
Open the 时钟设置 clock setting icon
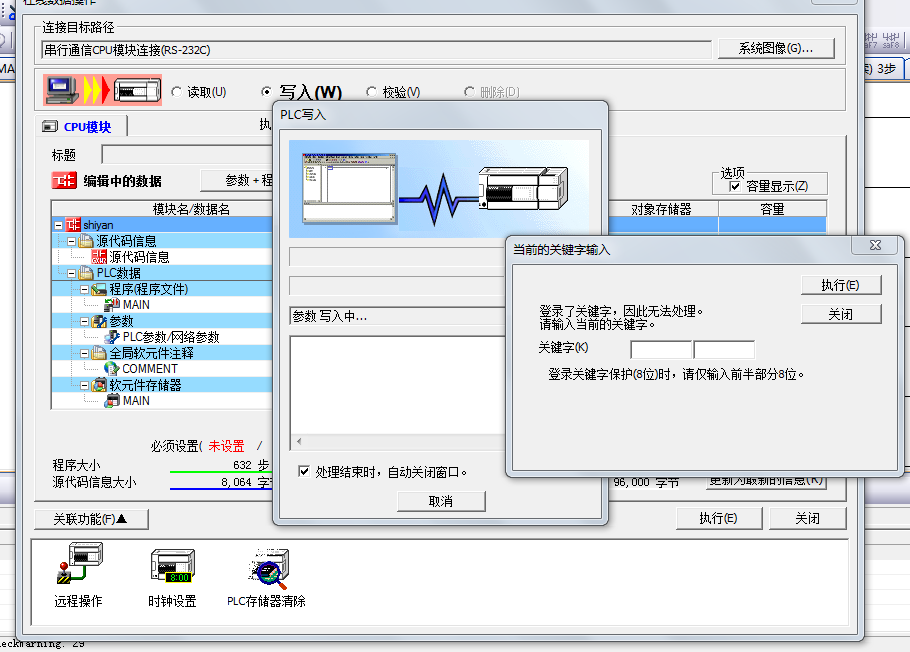(171, 570)
